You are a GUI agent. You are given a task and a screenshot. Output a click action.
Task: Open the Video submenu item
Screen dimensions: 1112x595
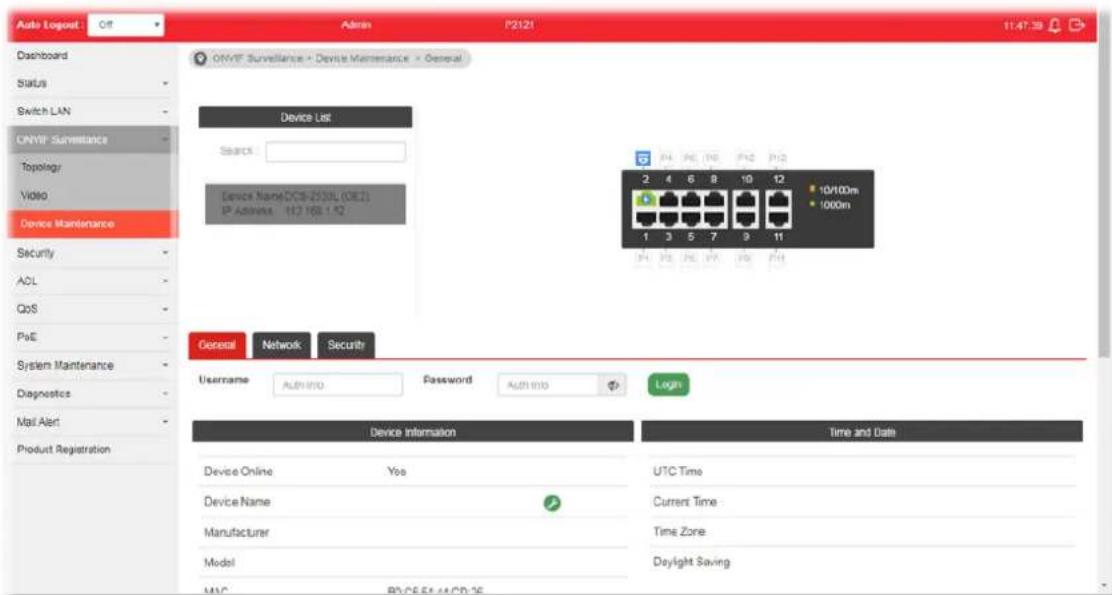point(93,195)
